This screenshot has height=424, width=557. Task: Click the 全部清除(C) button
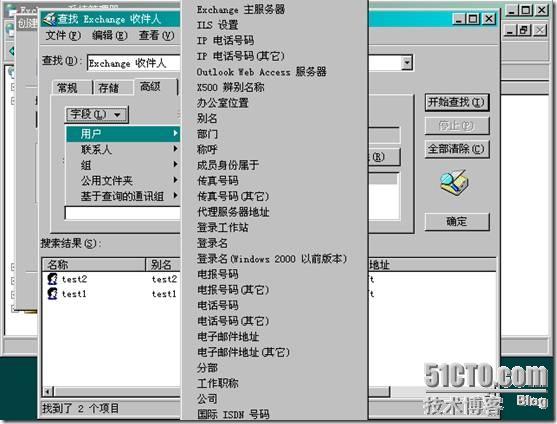tap(456, 149)
